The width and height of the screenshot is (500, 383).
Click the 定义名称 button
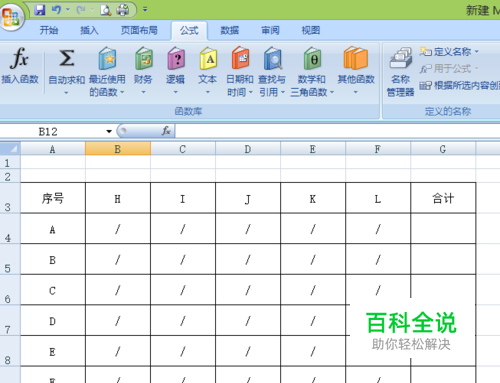point(449,51)
